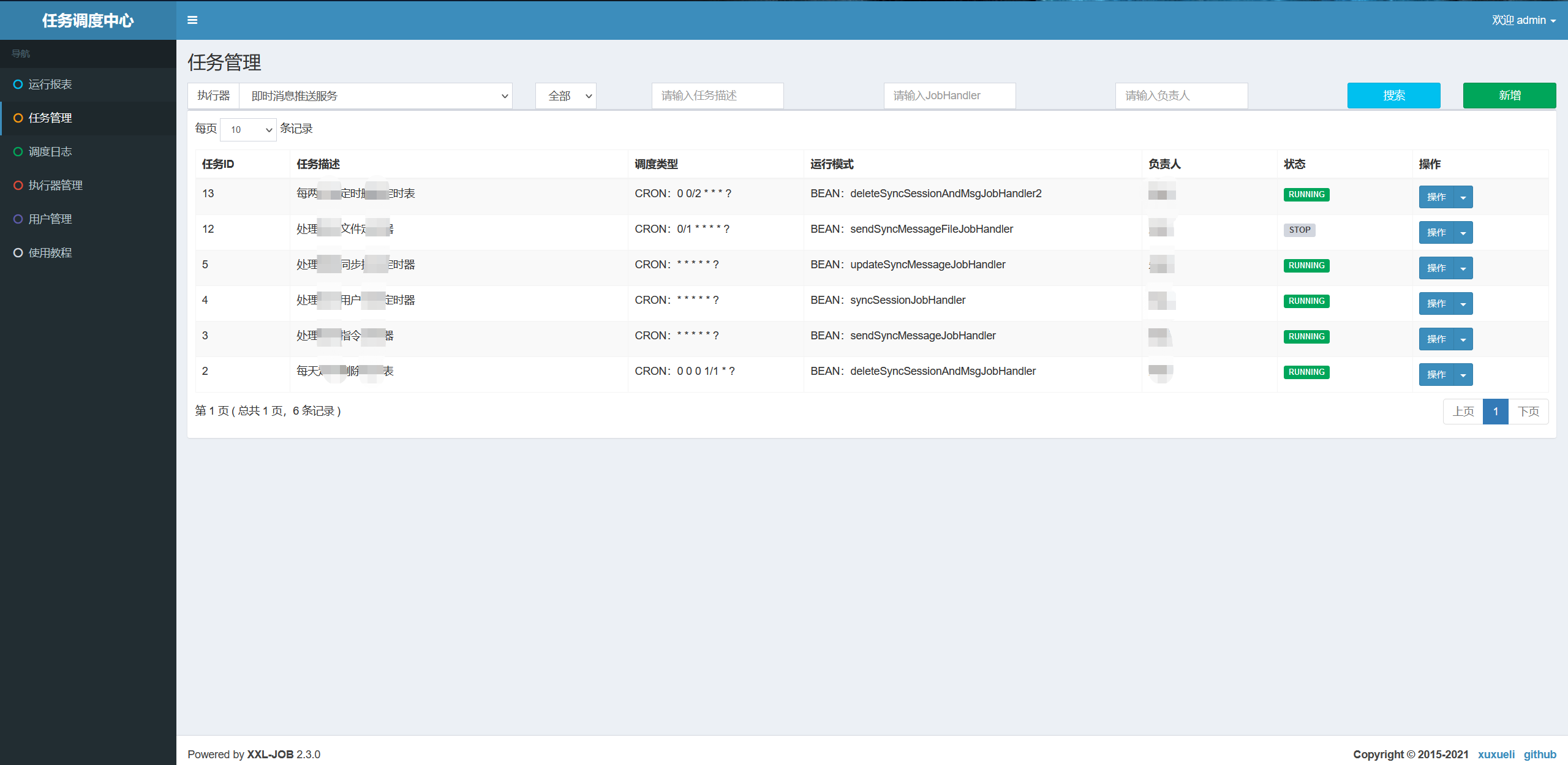Open the 欢迎 admin user dropdown
The width and height of the screenshot is (1568, 765).
(1523, 20)
